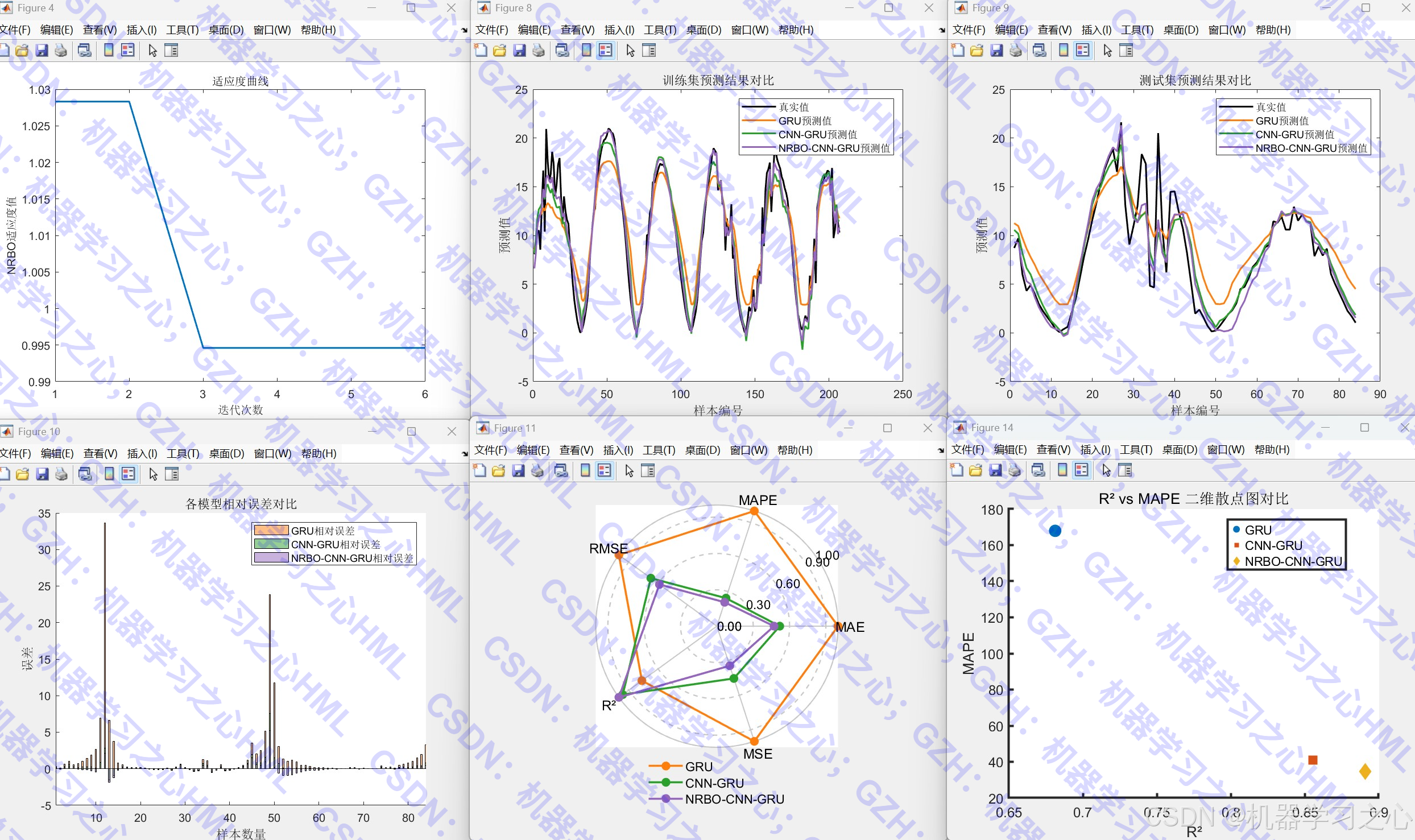The image size is (1415, 840).
Task: Open the Property Inspector in Figure 14
Action: point(1125,470)
